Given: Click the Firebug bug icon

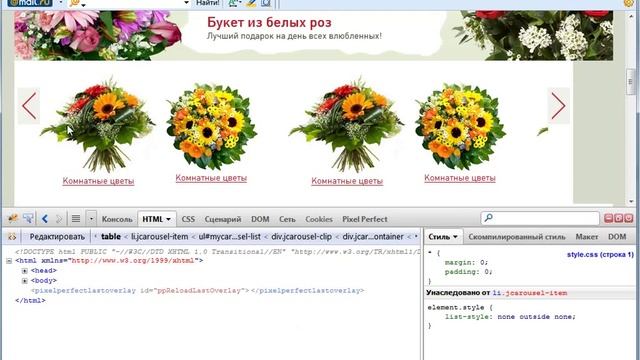Looking at the screenshot, I should click(x=13, y=219).
